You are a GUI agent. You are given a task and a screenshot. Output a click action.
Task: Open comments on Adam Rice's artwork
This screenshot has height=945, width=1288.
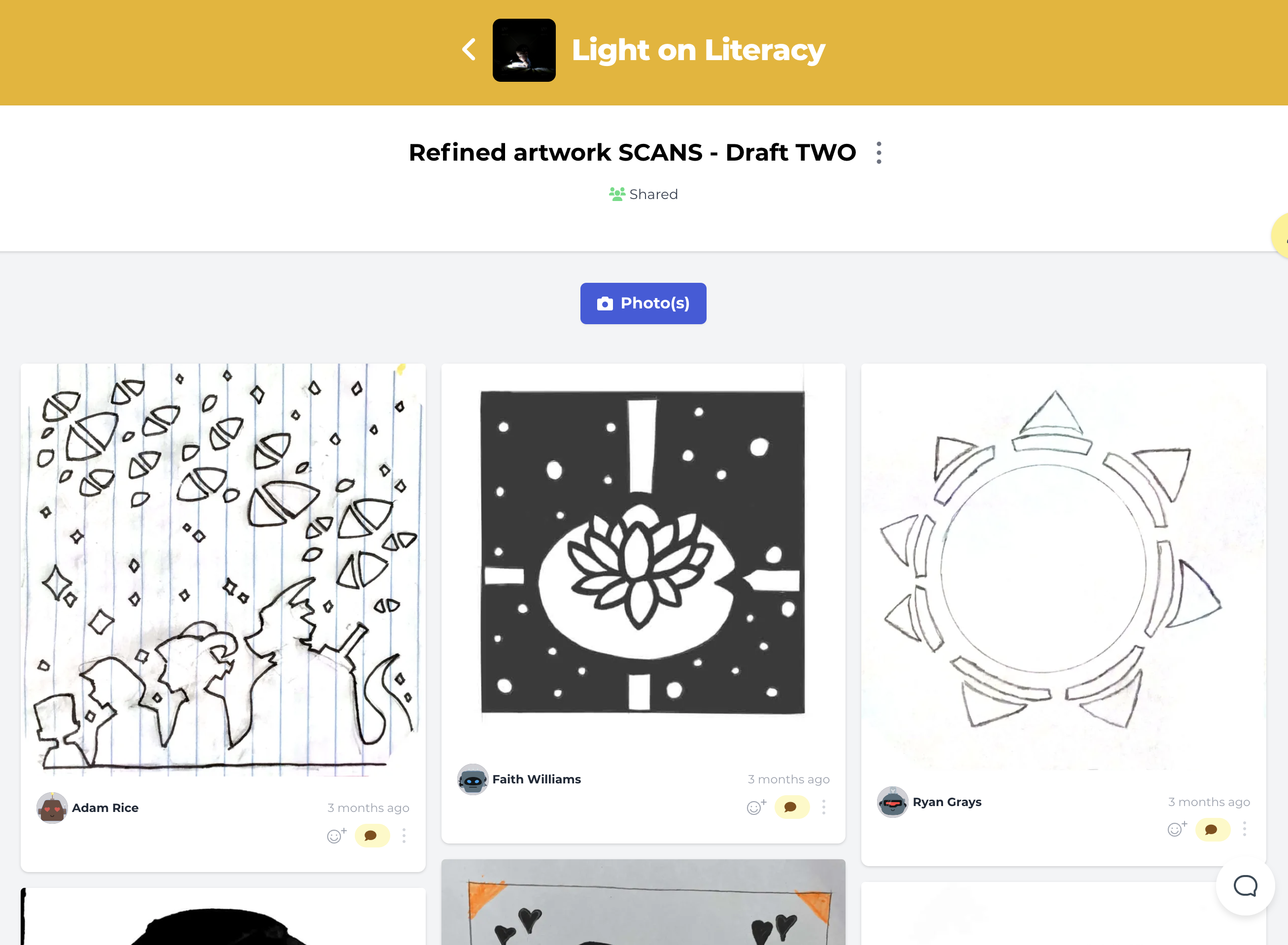pyautogui.click(x=372, y=836)
